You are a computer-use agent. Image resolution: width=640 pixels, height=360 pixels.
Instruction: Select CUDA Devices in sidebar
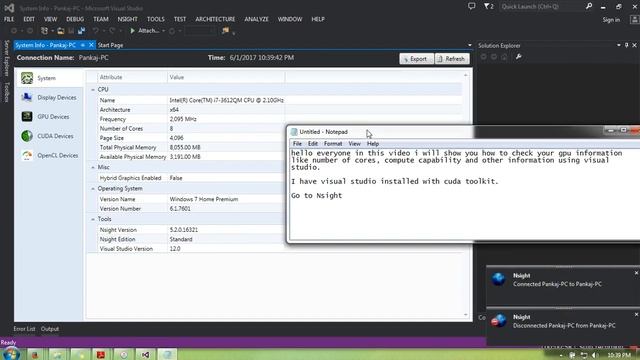click(x=49, y=136)
